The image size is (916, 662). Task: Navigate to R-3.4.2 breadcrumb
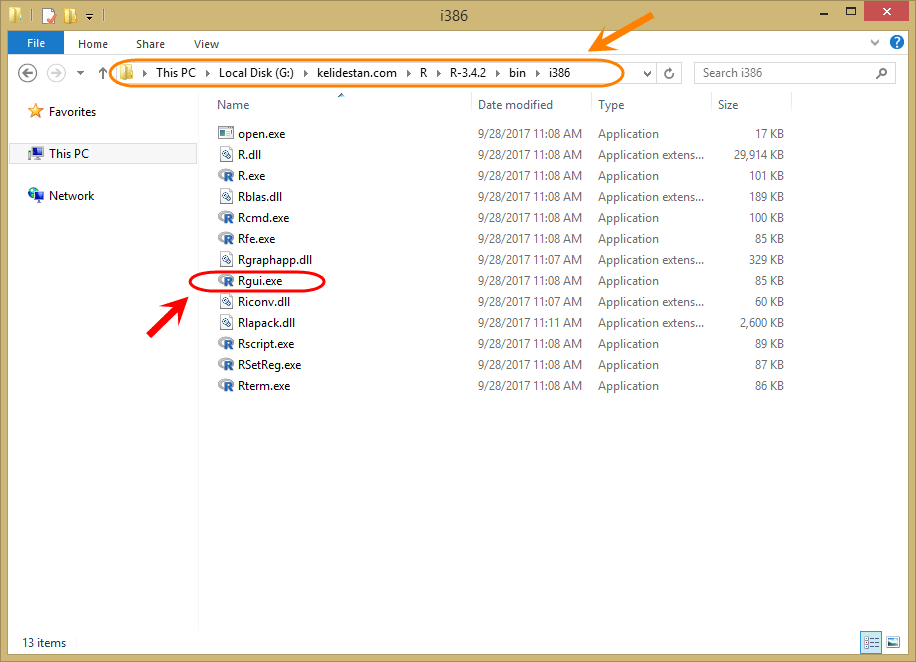click(468, 73)
